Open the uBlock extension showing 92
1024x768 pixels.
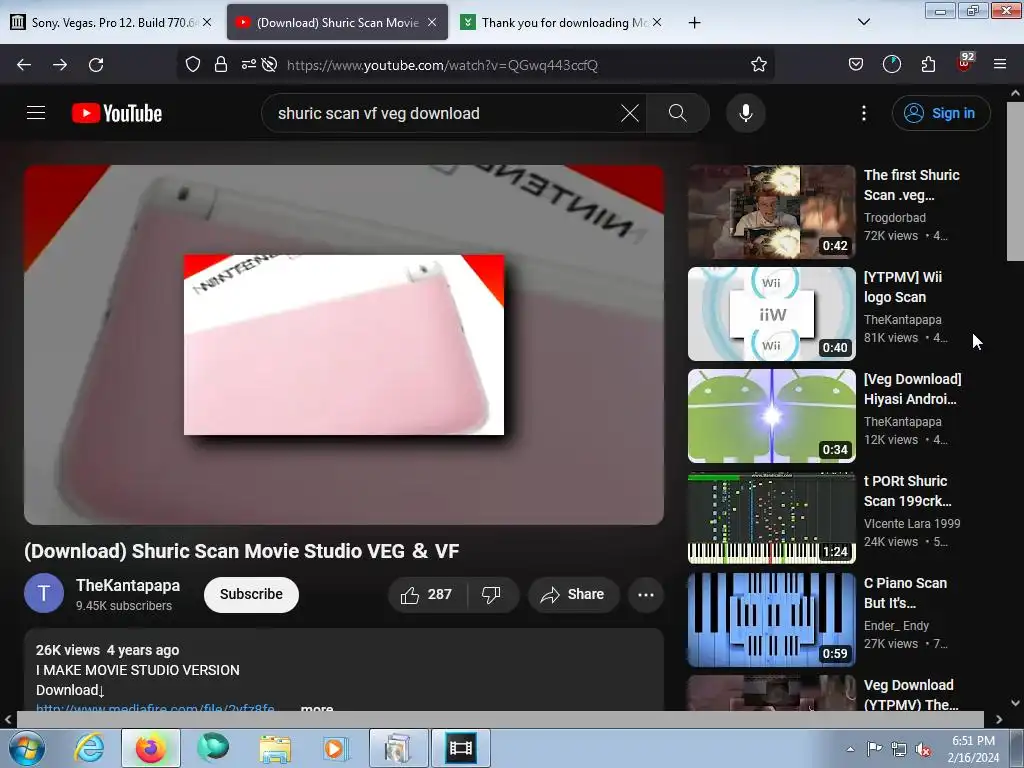964,63
